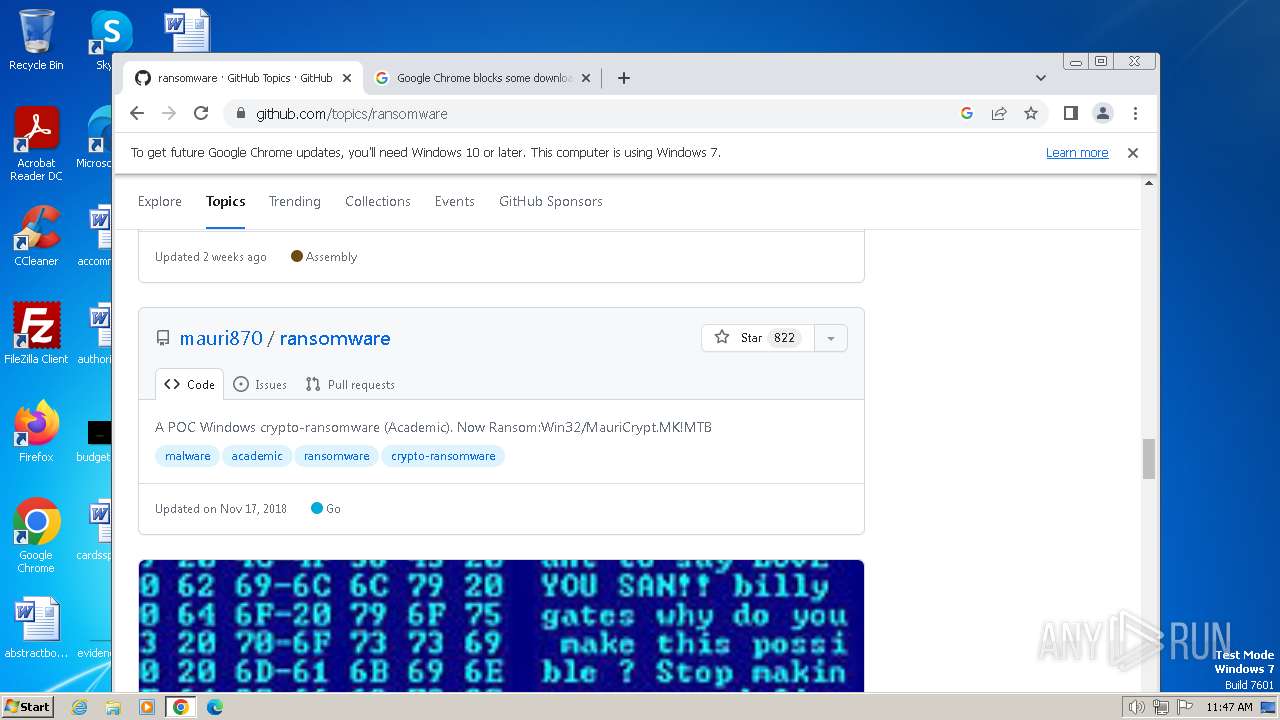
Task: Expand the Star list dropdown arrow
Action: coord(831,338)
